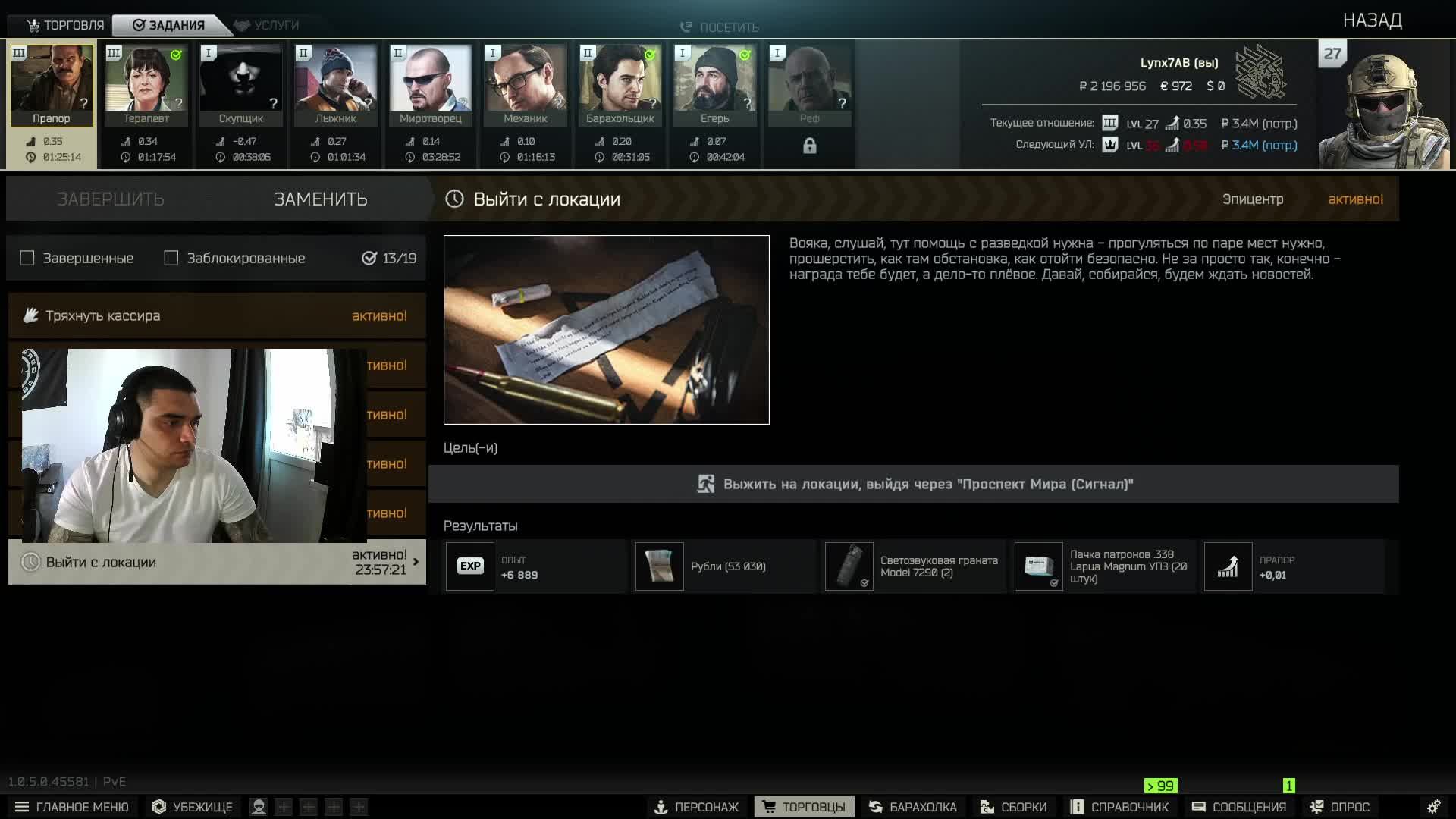Toggle the Заблокированные checkbox
The width and height of the screenshot is (1456, 819).
coord(171,258)
